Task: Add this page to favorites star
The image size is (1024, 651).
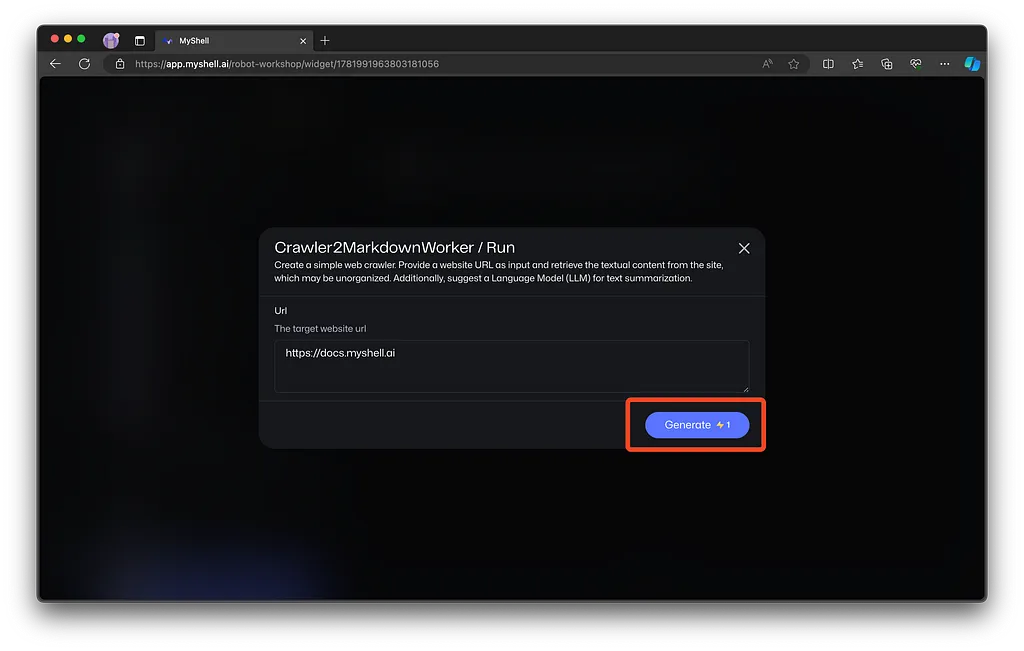Action: 794,64
